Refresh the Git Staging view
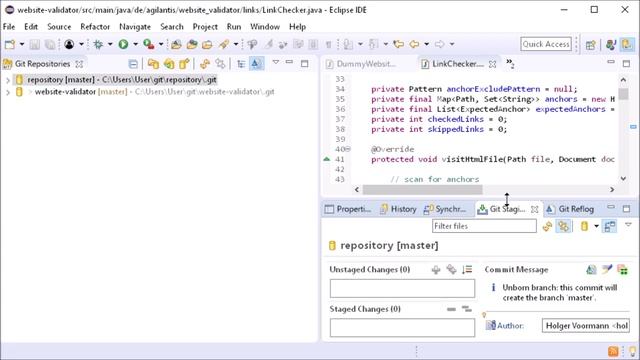 [x=548, y=226]
